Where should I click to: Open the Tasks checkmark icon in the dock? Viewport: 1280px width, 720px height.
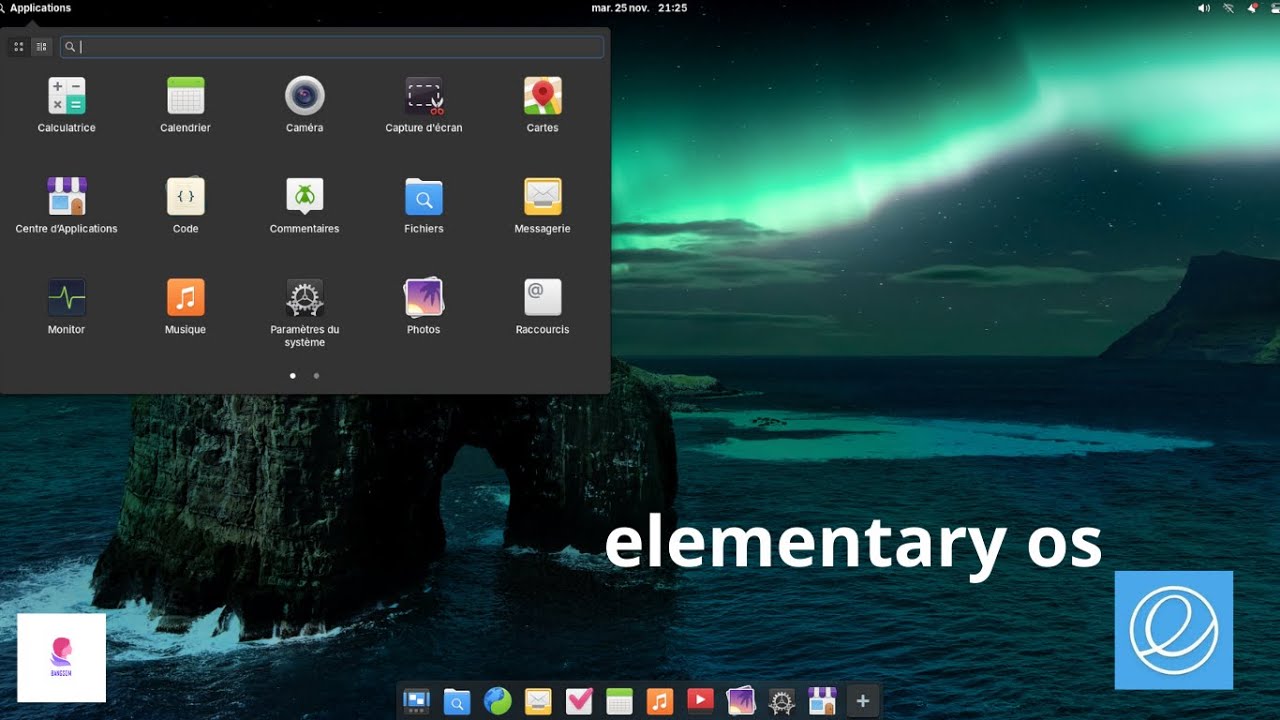[x=579, y=701]
